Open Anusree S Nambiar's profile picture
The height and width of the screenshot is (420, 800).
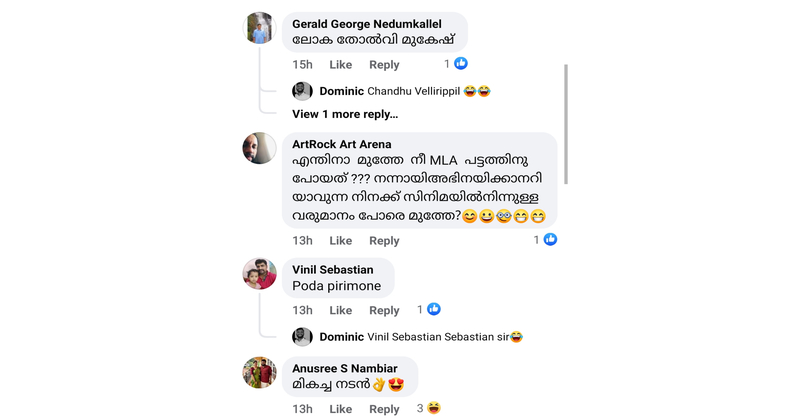pos(259,373)
